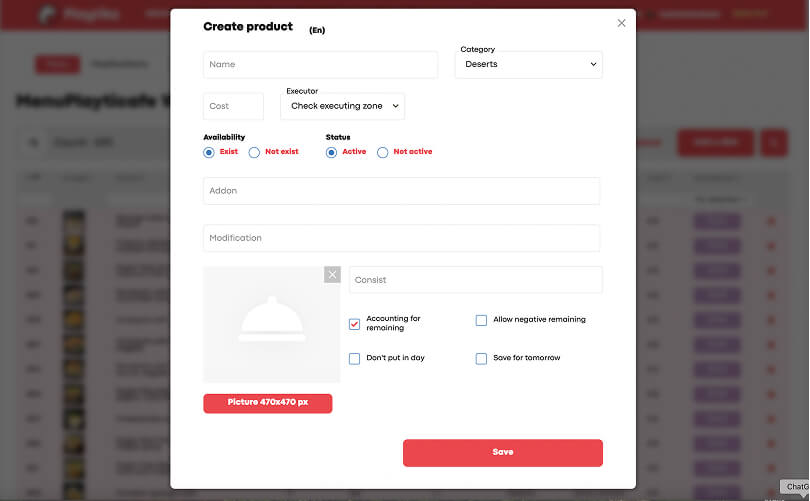
Task: Click the Create product title
Action: click(x=248, y=26)
